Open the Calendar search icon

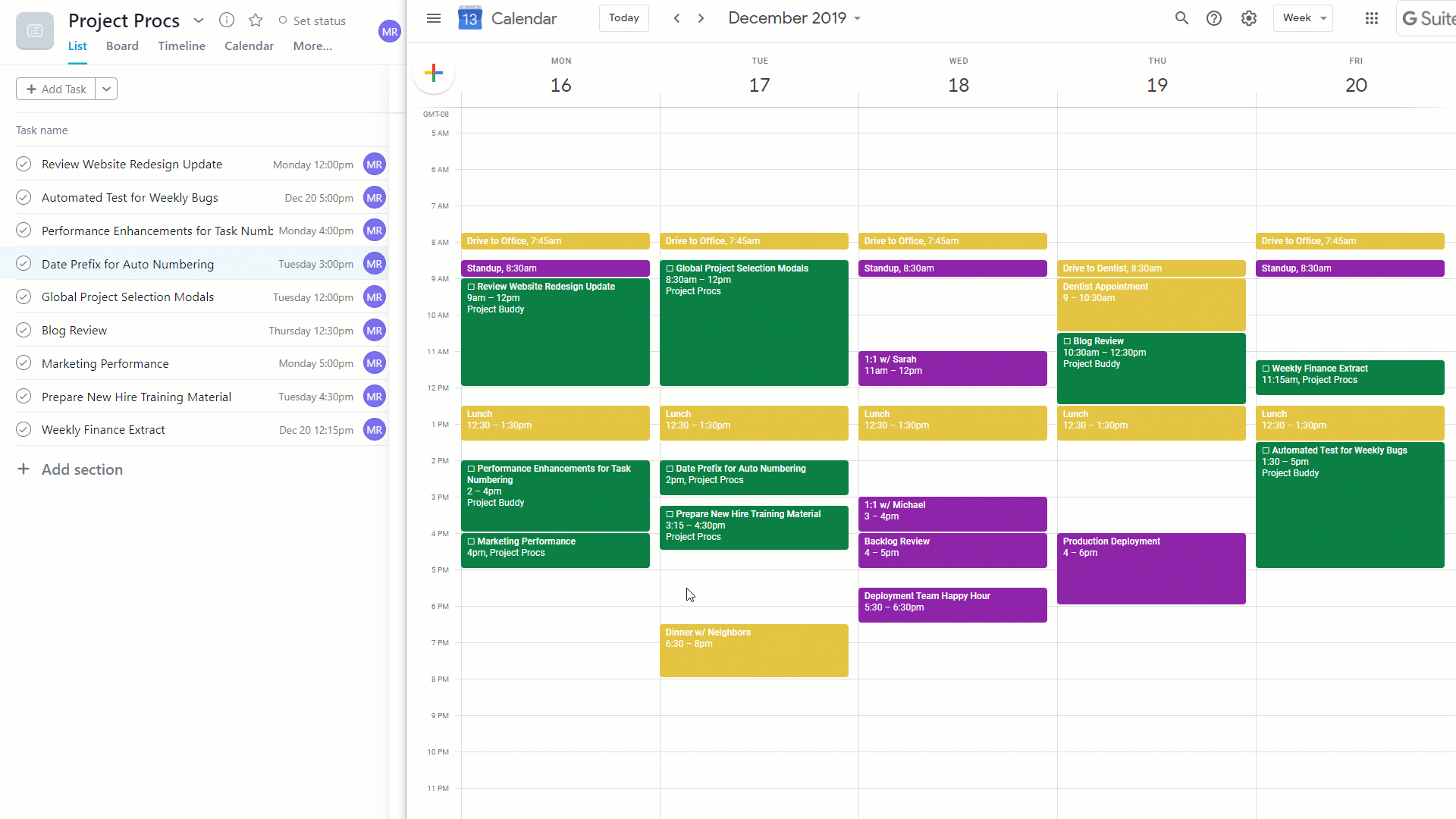[x=1181, y=17]
